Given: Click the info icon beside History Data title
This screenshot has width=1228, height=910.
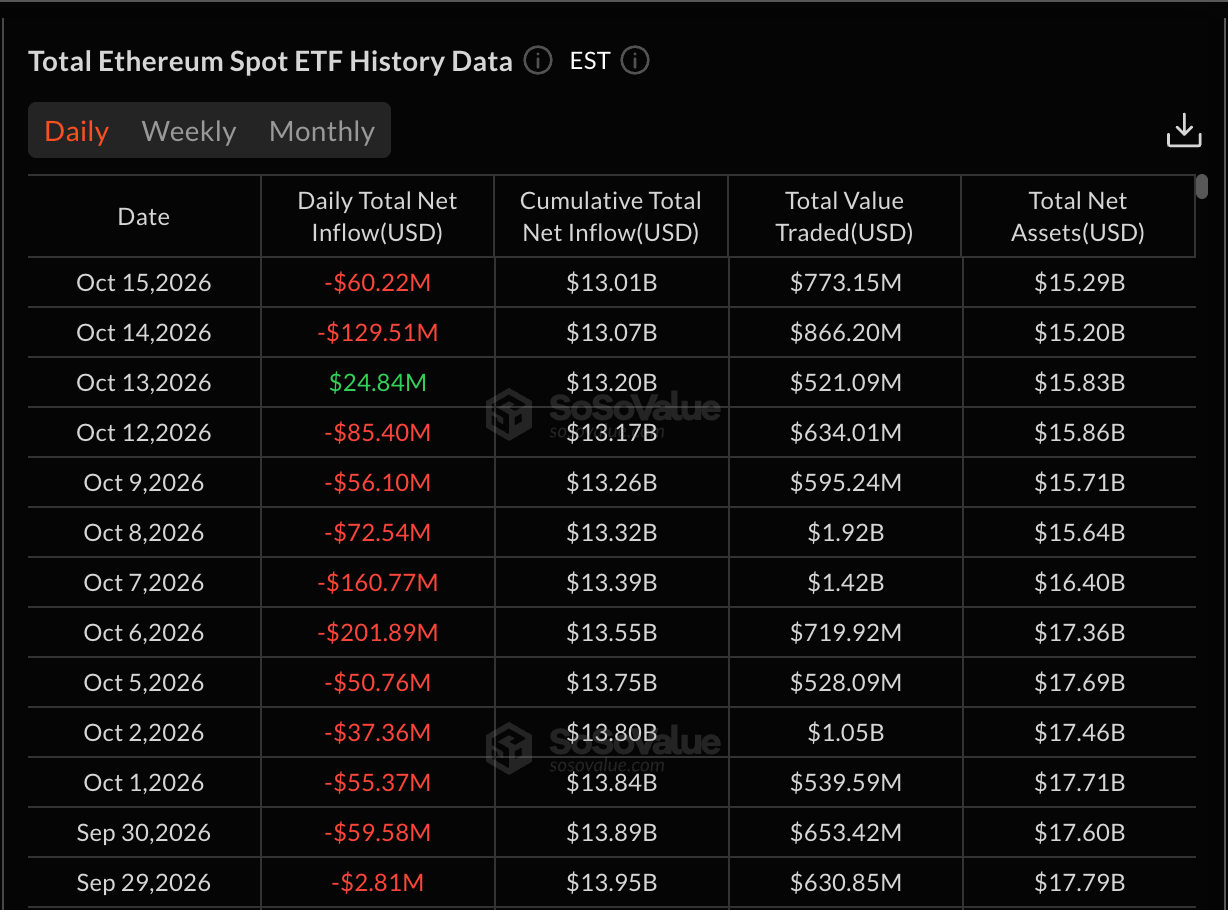Looking at the screenshot, I should tap(538, 61).
